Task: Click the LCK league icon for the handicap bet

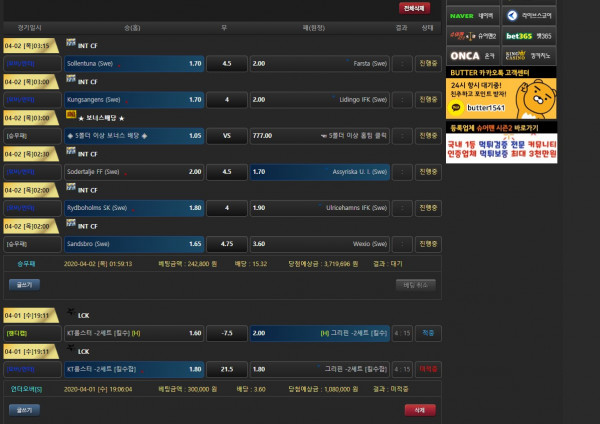Action: 70,313
